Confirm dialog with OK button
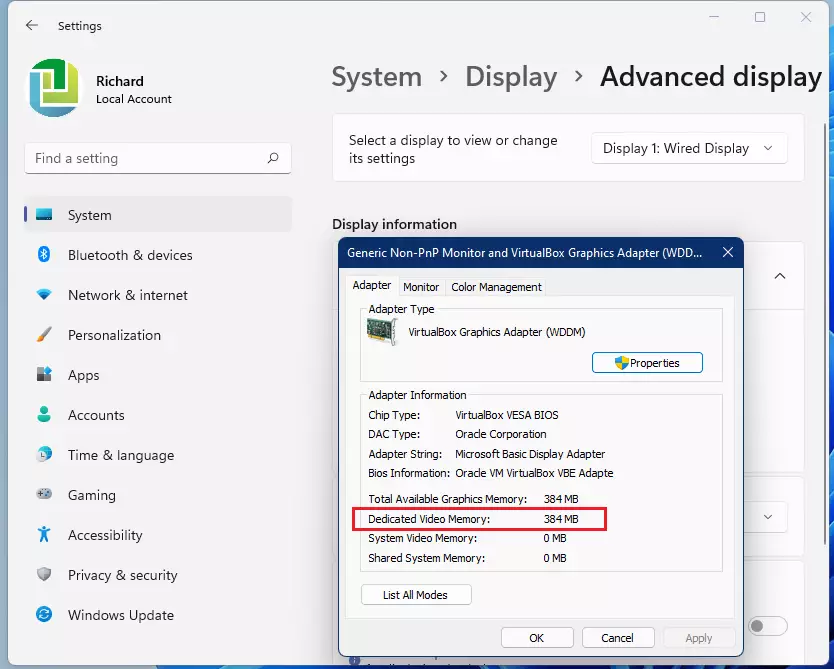Viewport: 834px width, 669px height. click(x=537, y=638)
